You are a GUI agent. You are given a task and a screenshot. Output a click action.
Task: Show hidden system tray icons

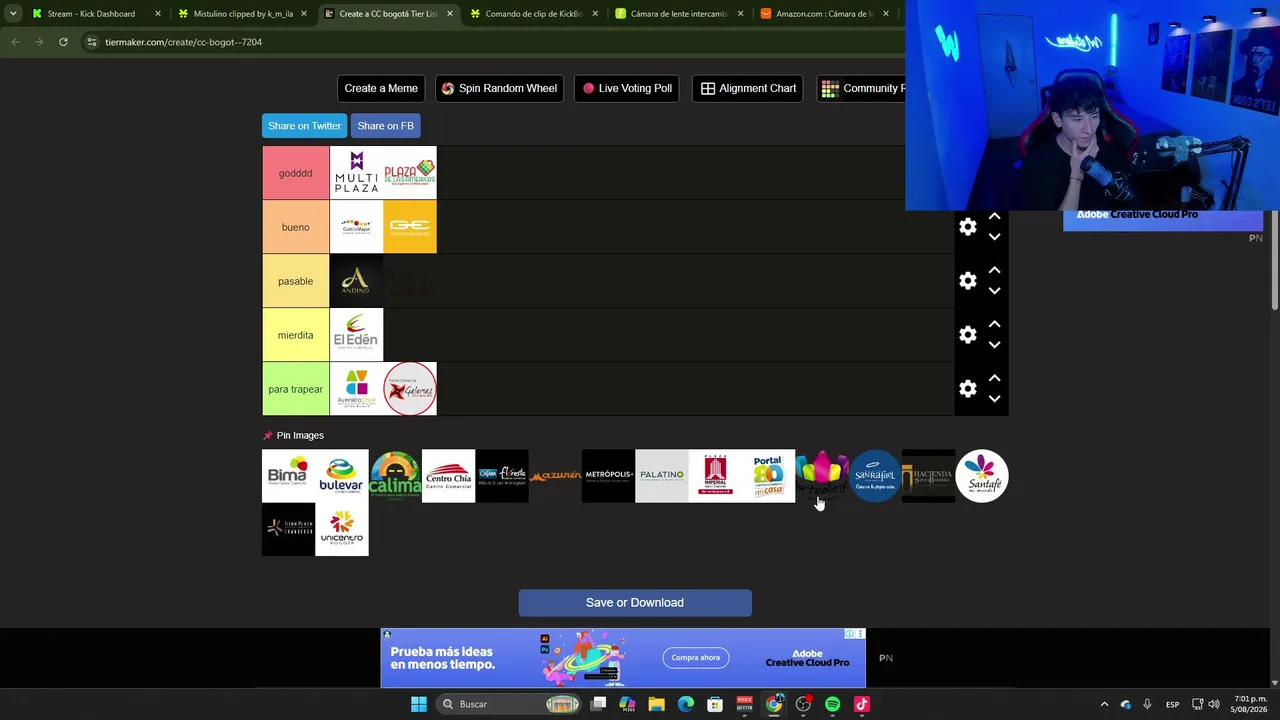coord(1104,704)
